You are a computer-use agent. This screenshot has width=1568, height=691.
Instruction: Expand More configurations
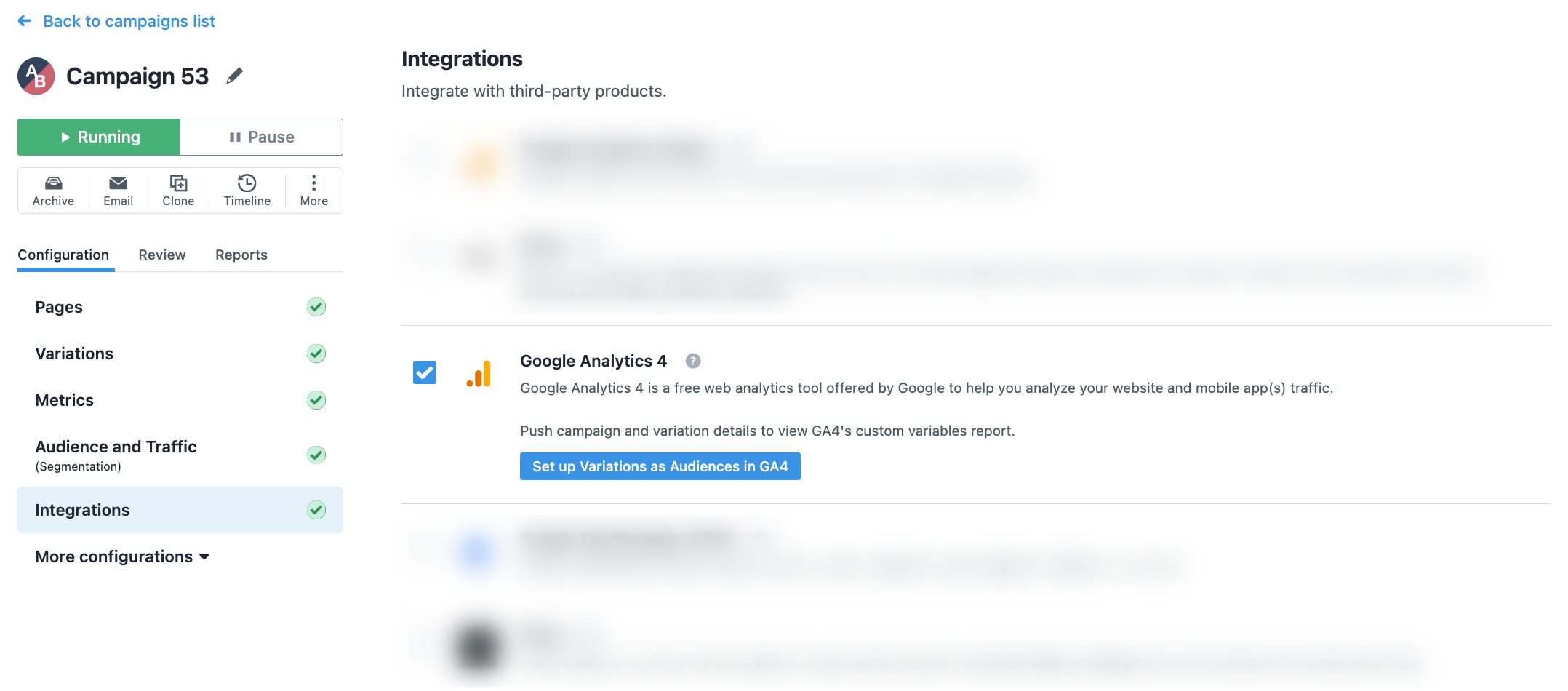coord(122,556)
